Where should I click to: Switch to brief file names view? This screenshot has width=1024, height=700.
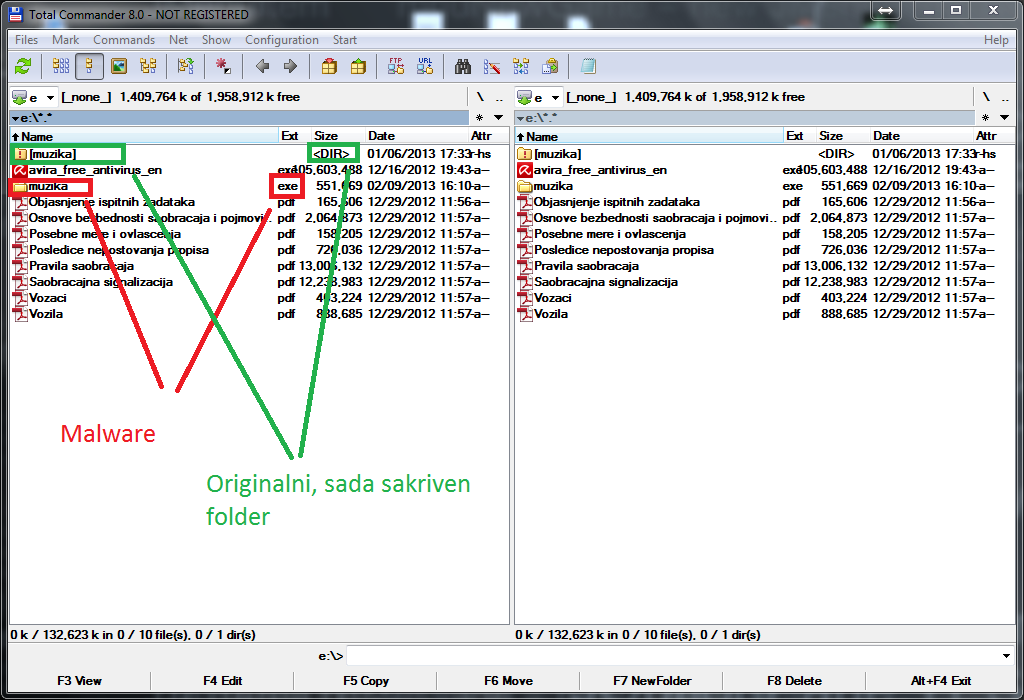pyautogui.click(x=61, y=66)
